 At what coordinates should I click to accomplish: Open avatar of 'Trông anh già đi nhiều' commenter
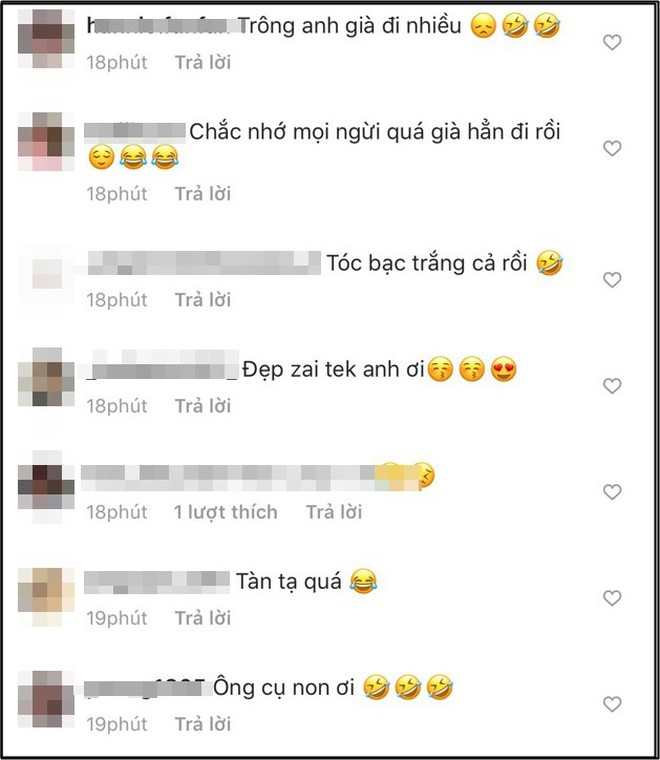pos(47,39)
